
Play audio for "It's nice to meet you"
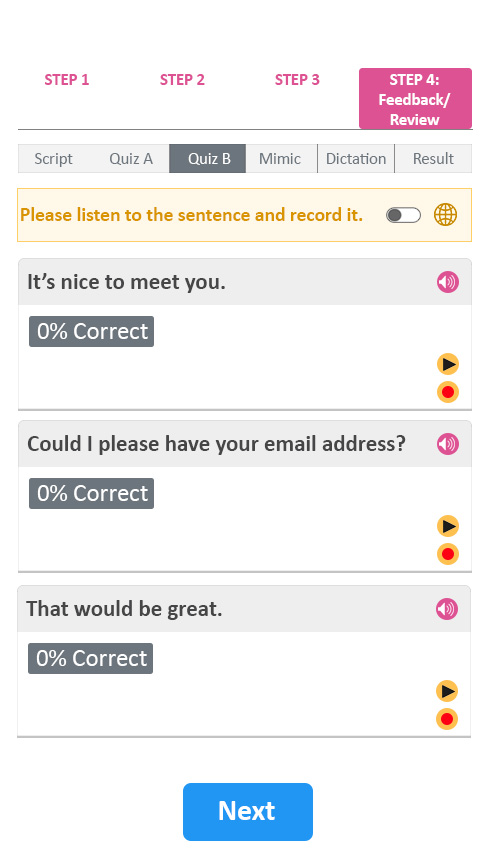pyautogui.click(x=448, y=282)
